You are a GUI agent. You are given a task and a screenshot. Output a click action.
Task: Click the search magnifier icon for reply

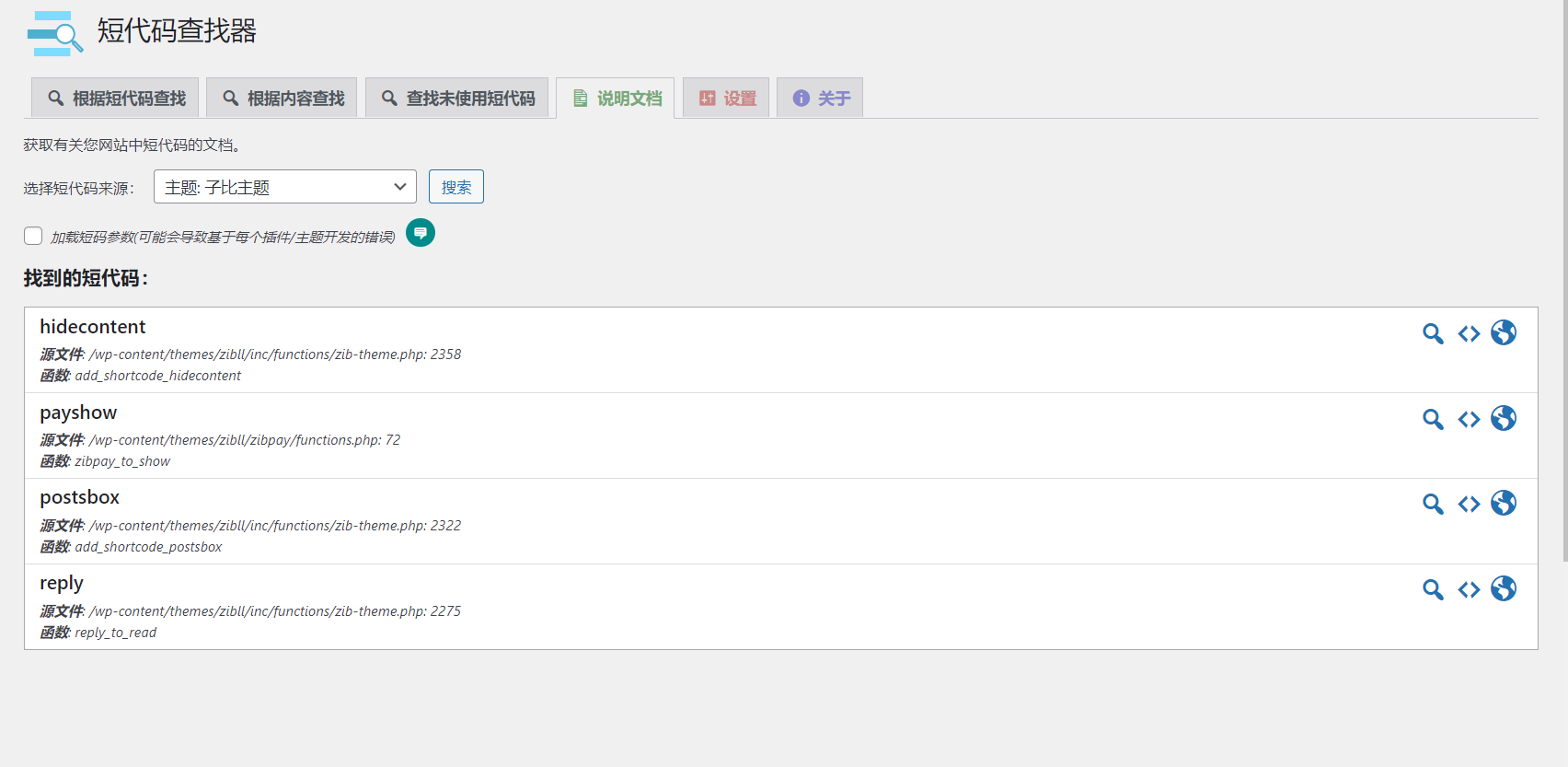point(1433,589)
